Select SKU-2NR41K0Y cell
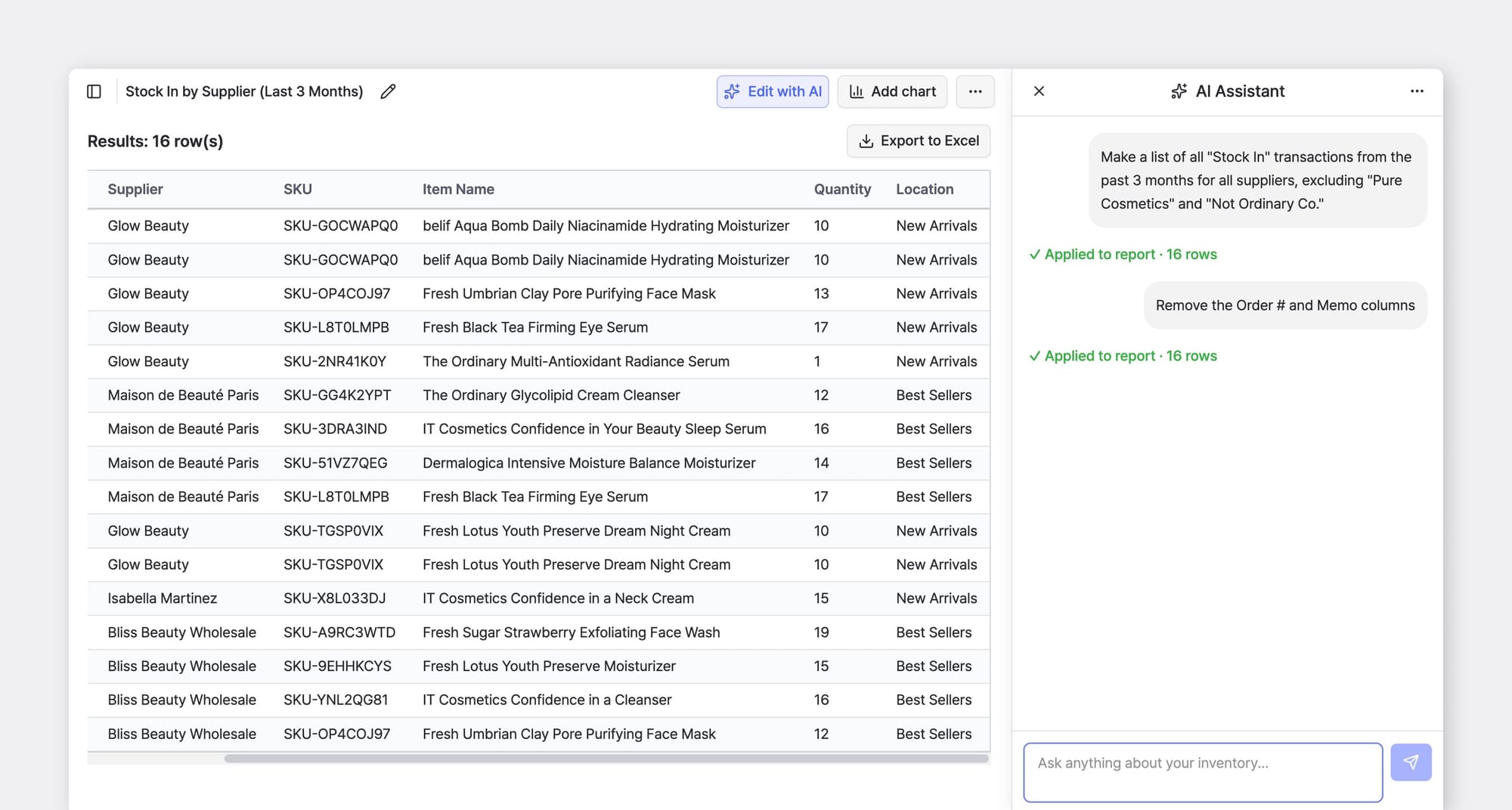 [x=335, y=361]
